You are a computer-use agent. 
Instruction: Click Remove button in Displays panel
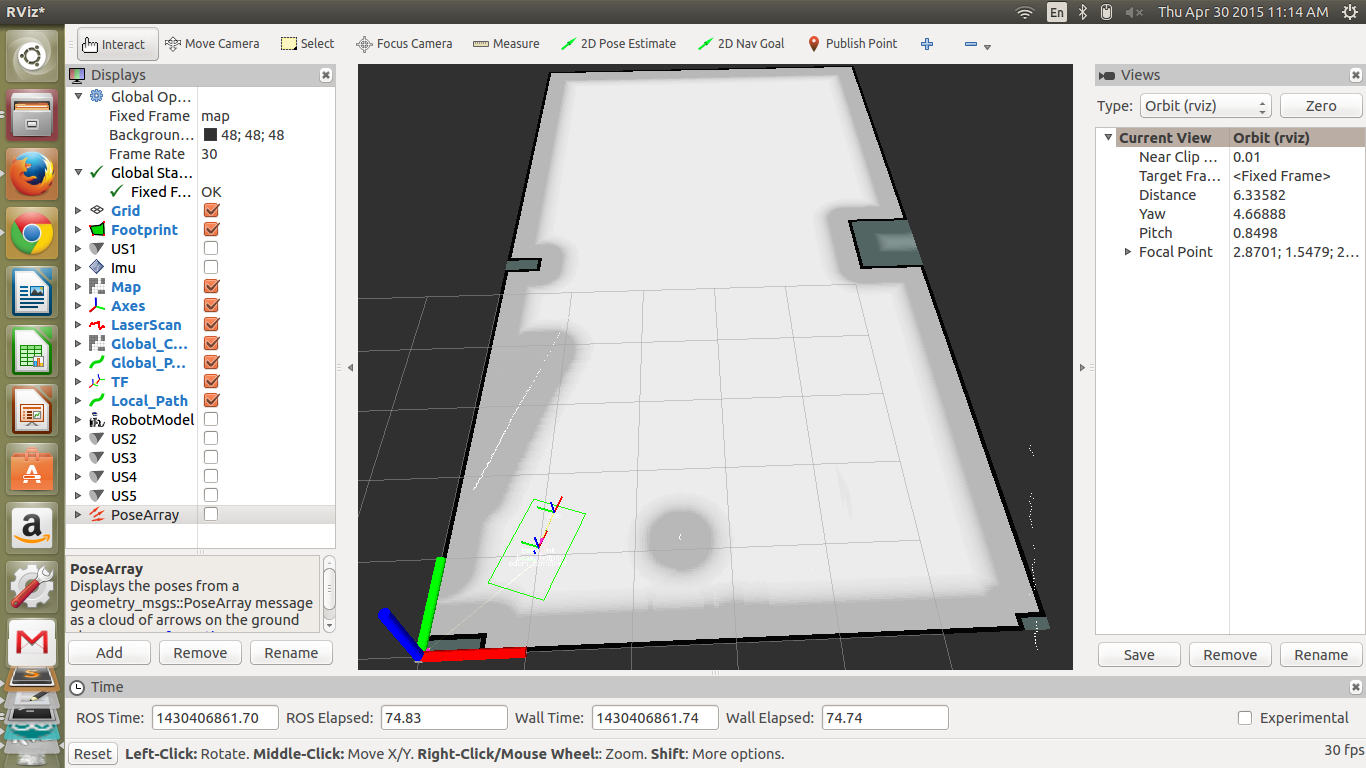pos(200,653)
